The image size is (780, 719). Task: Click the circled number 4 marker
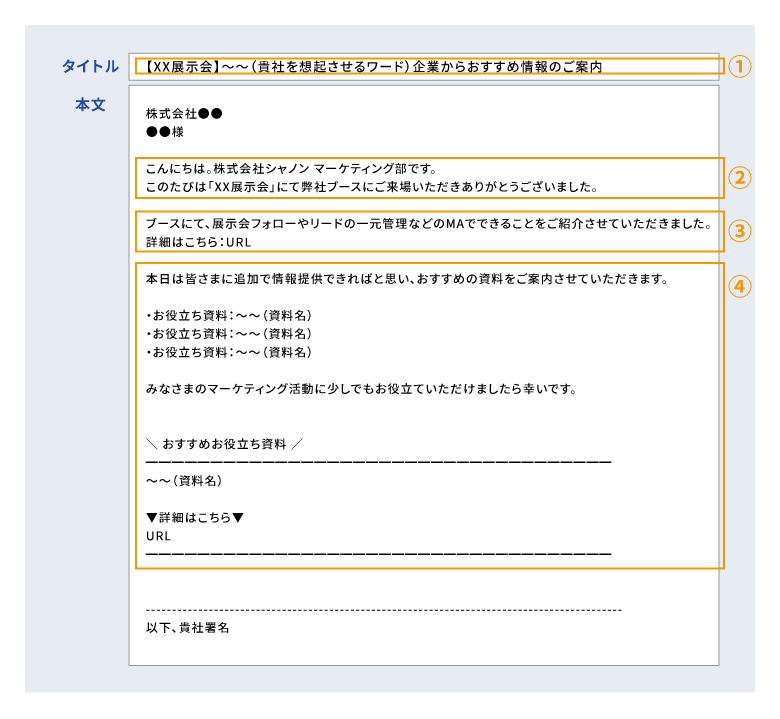pos(738,286)
